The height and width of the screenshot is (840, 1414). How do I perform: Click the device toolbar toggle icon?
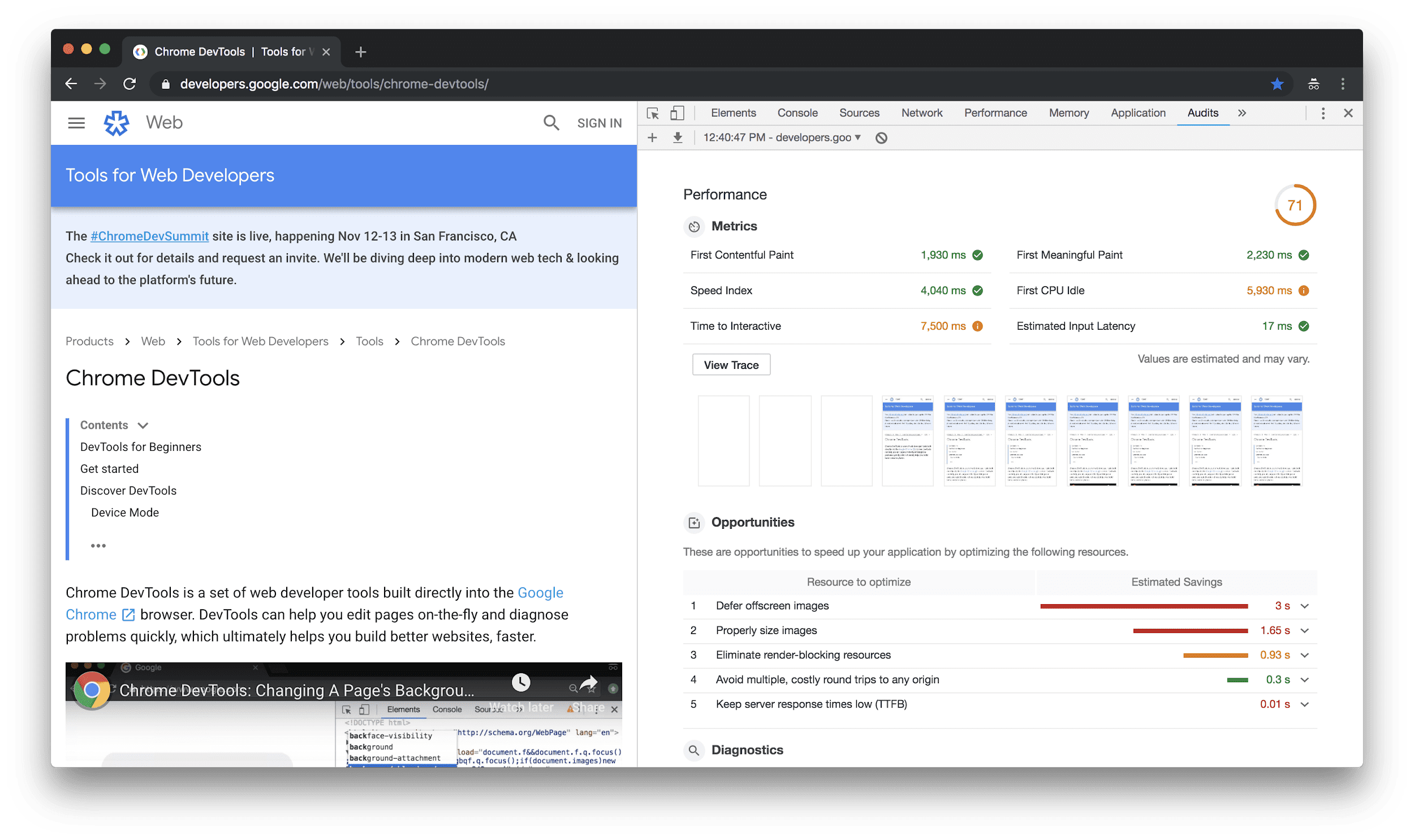pos(678,112)
